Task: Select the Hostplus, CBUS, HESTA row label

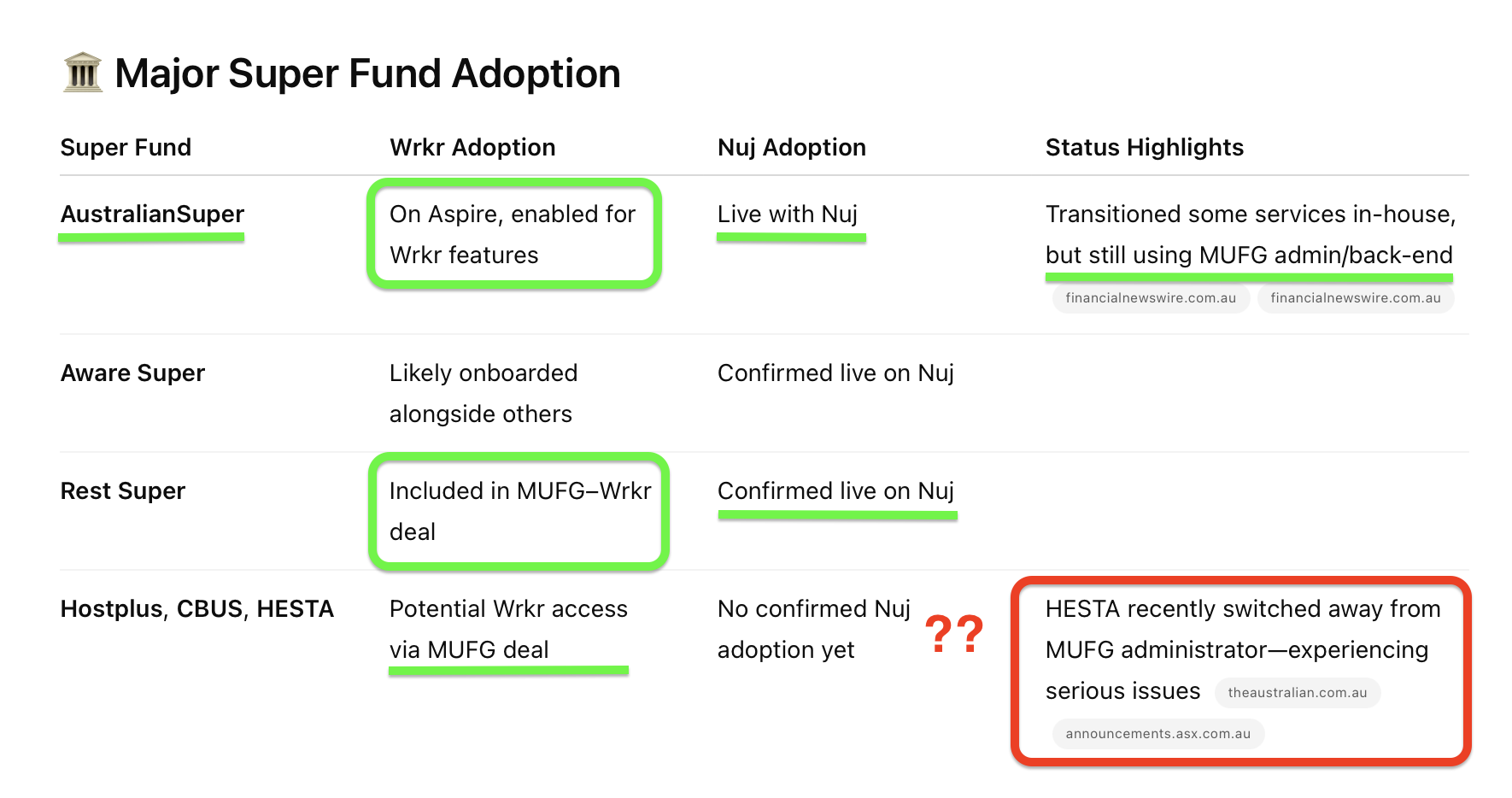Action: point(197,609)
